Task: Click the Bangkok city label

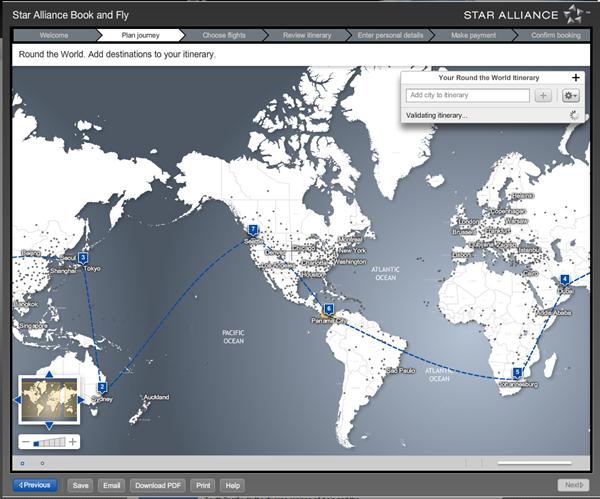Action: pos(26,304)
